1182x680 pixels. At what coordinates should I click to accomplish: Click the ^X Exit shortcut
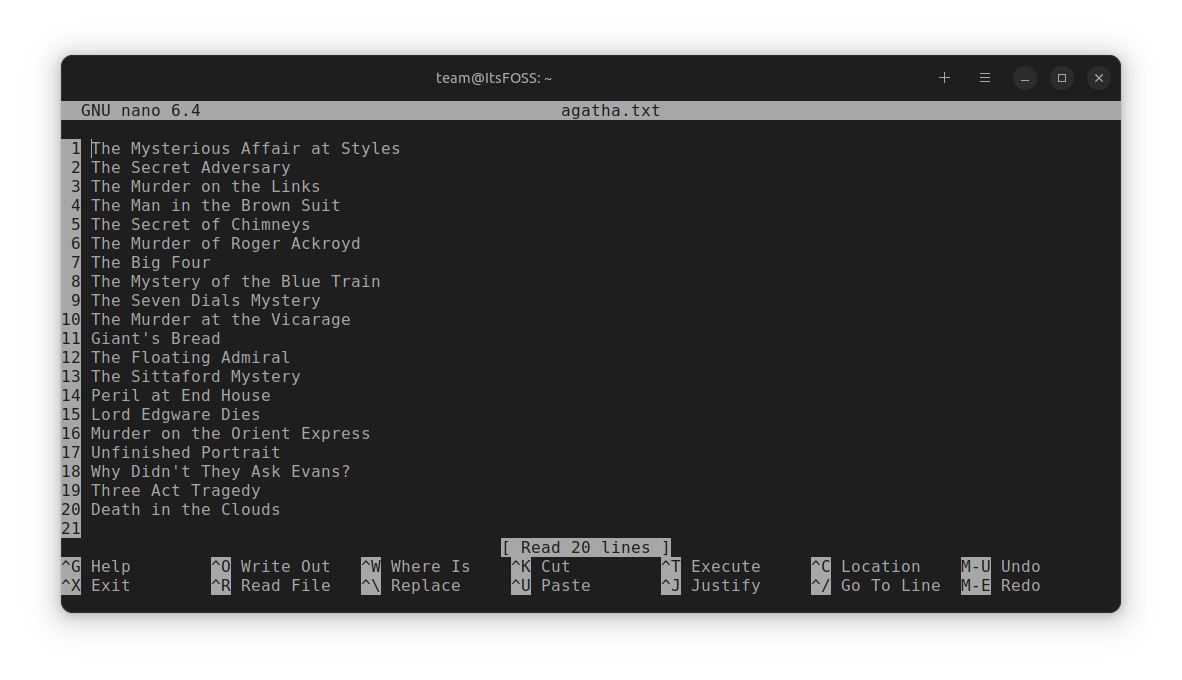tap(96, 586)
